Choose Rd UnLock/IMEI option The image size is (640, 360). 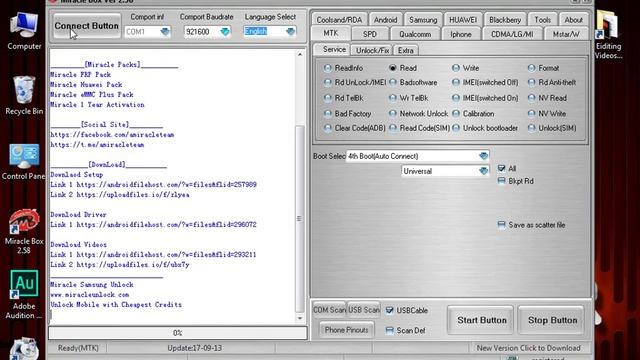click(x=355, y=82)
